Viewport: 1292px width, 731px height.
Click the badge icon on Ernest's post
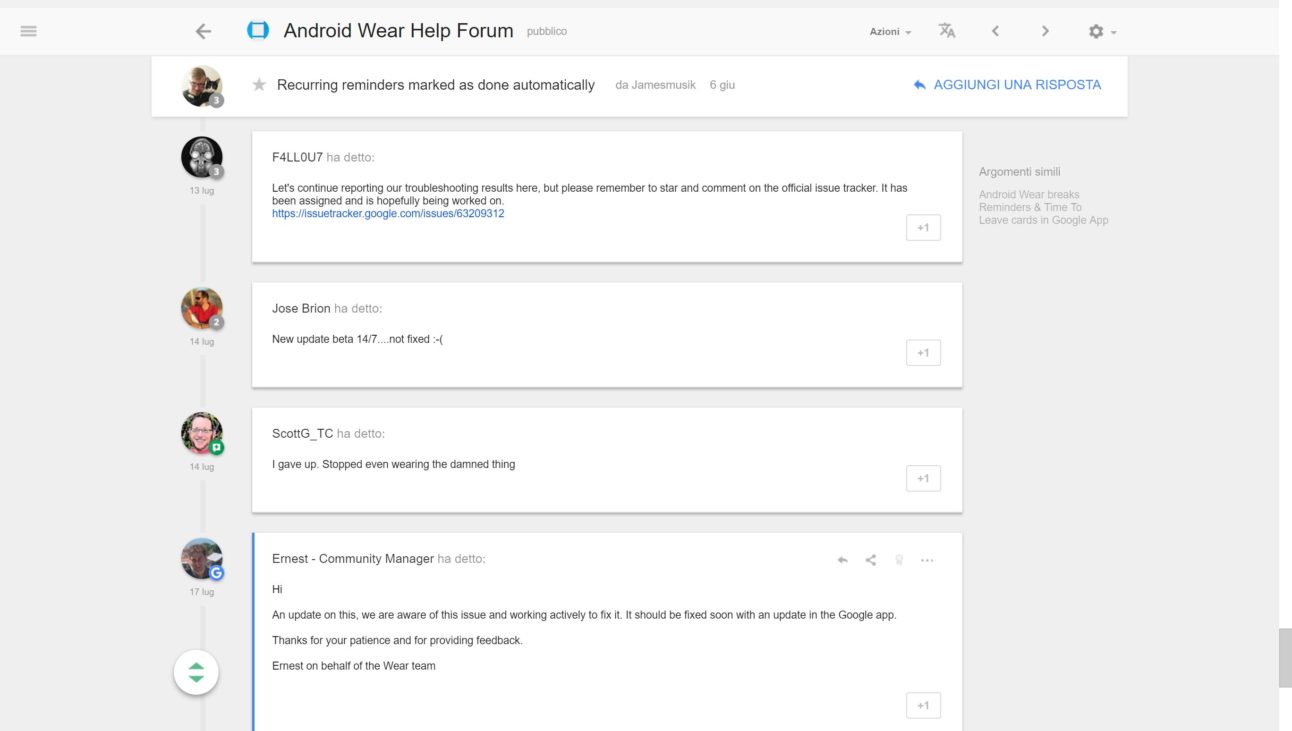pos(899,560)
